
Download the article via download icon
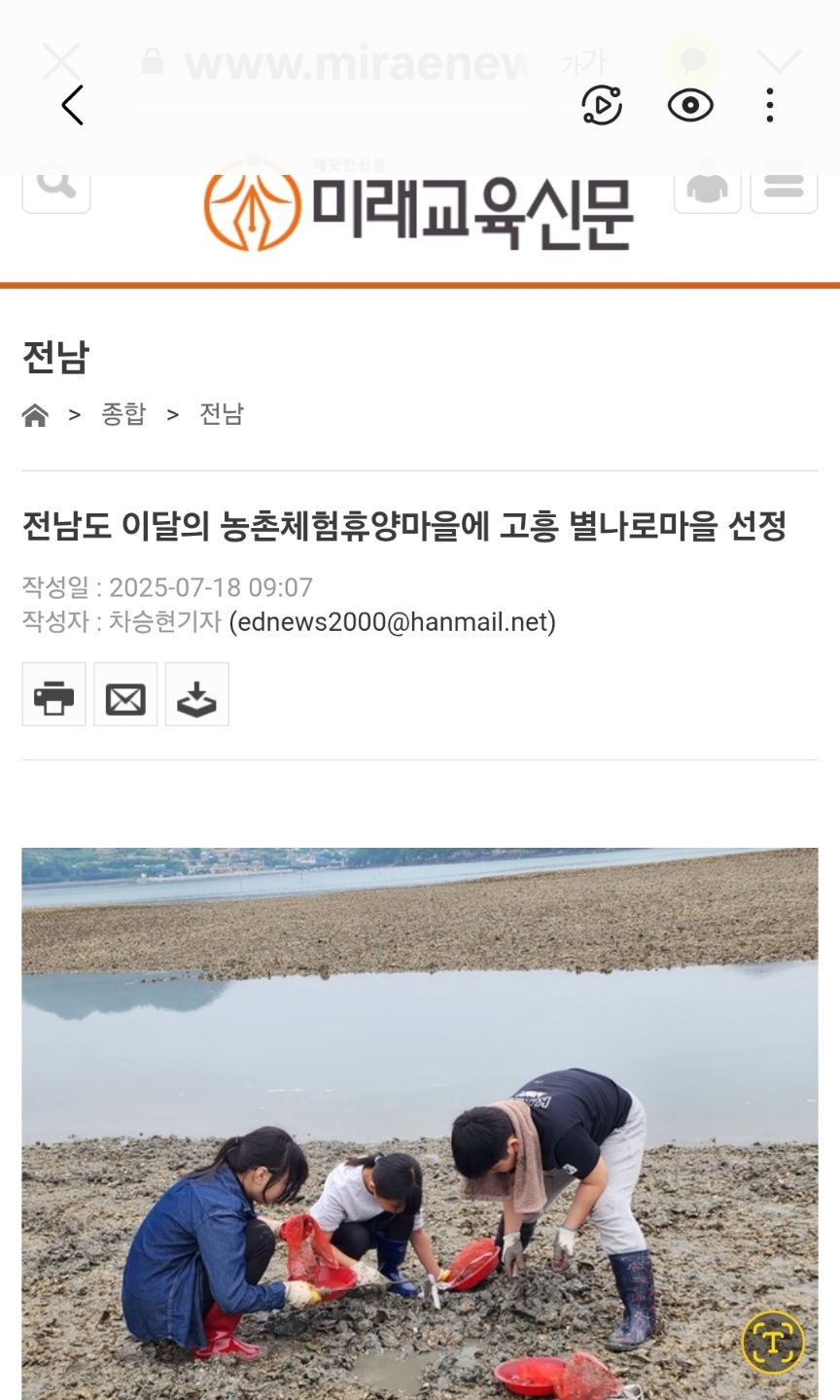point(196,694)
